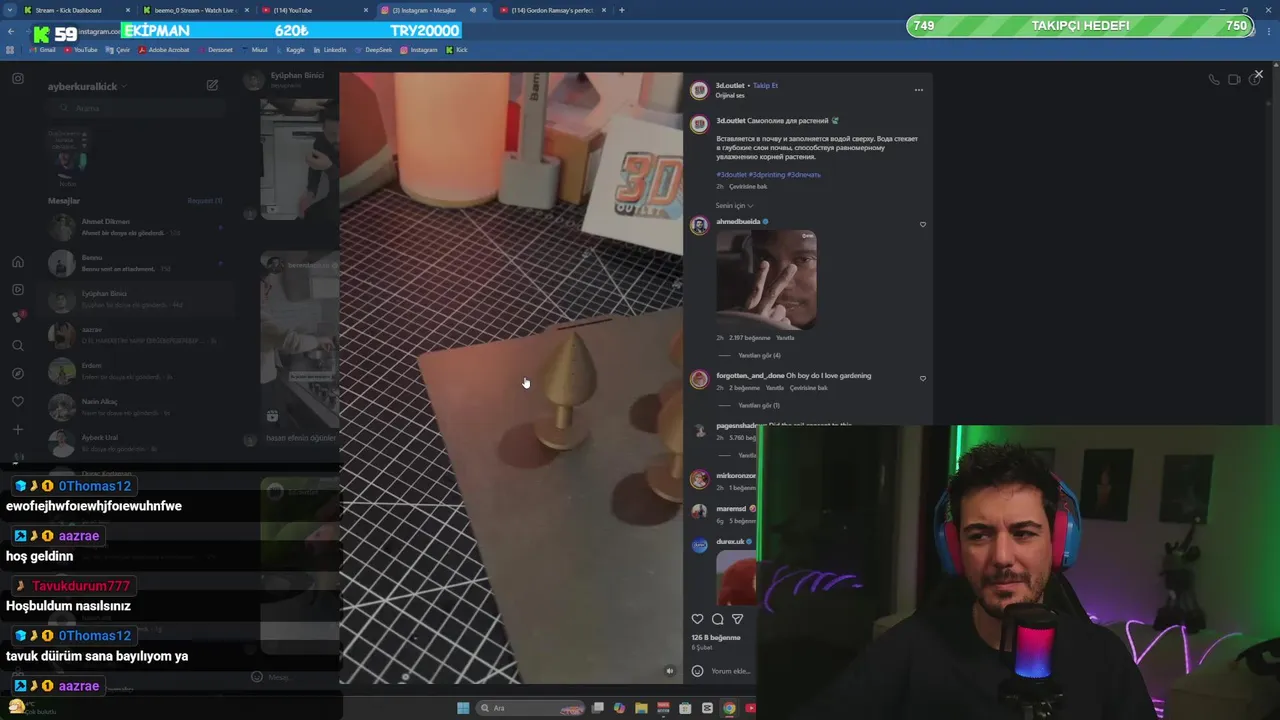The width and height of the screenshot is (1280, 720).
Task: Open the Kaggle bookmark
Action: click(x=290, y=49)
